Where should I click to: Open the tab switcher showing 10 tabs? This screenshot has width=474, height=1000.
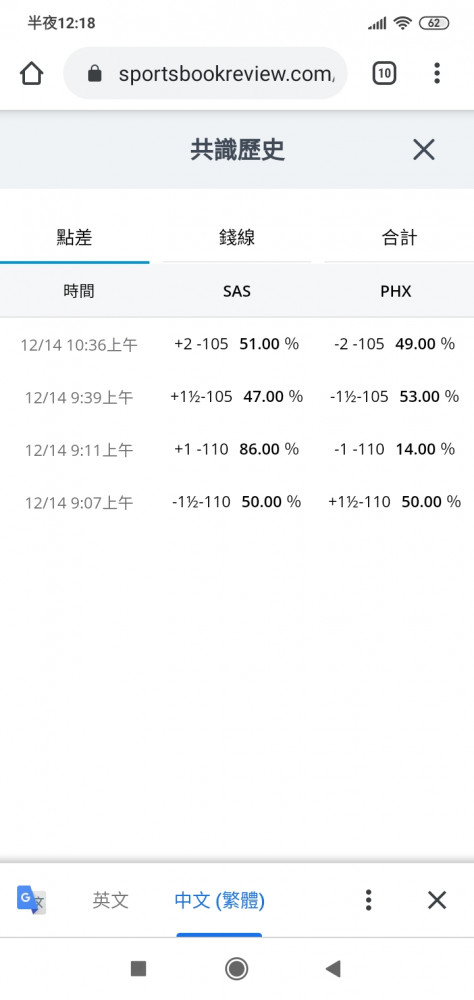(384, 74)
